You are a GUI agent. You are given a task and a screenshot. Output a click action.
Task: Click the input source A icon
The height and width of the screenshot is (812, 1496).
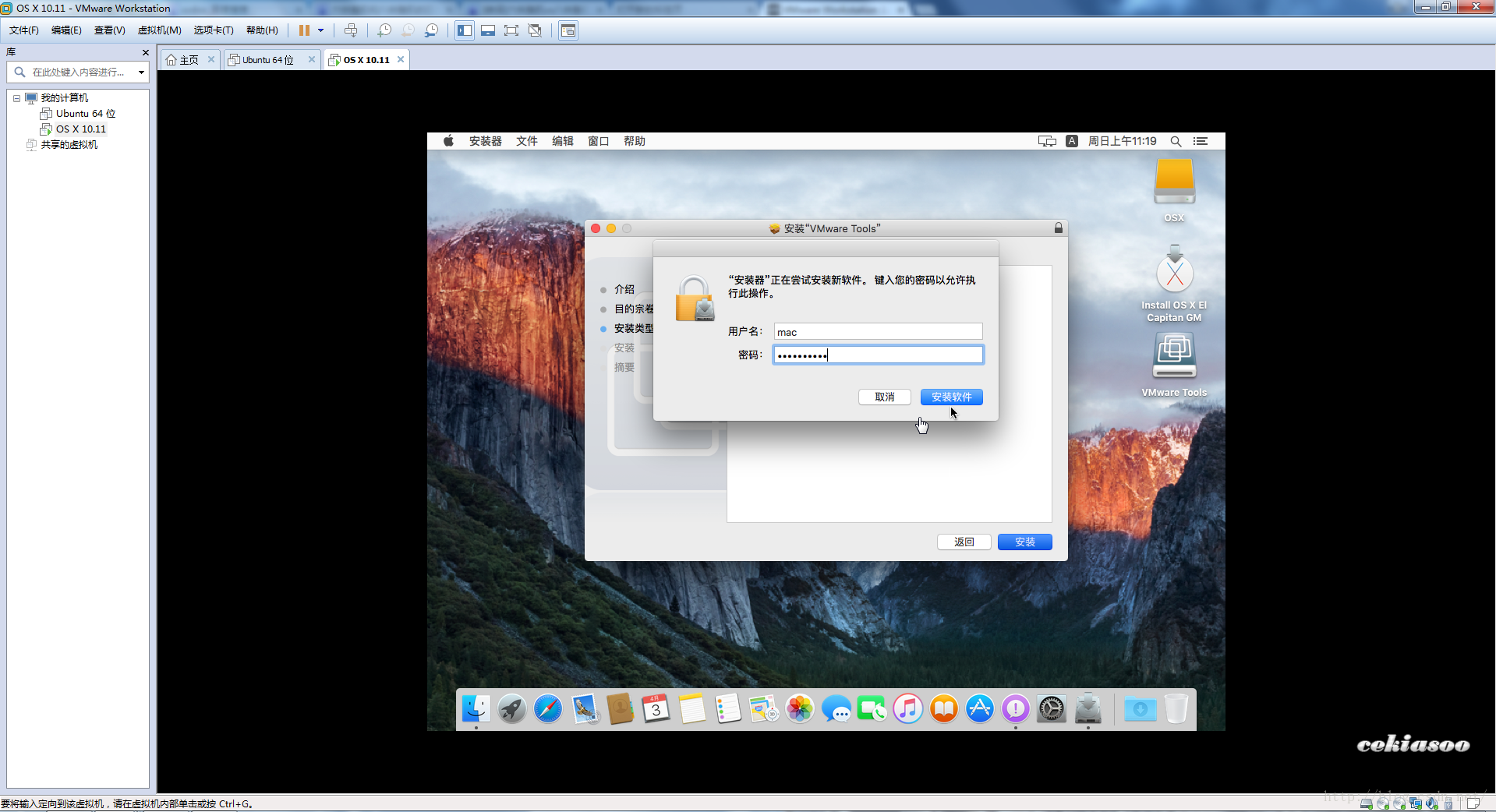coord(1072,141)
